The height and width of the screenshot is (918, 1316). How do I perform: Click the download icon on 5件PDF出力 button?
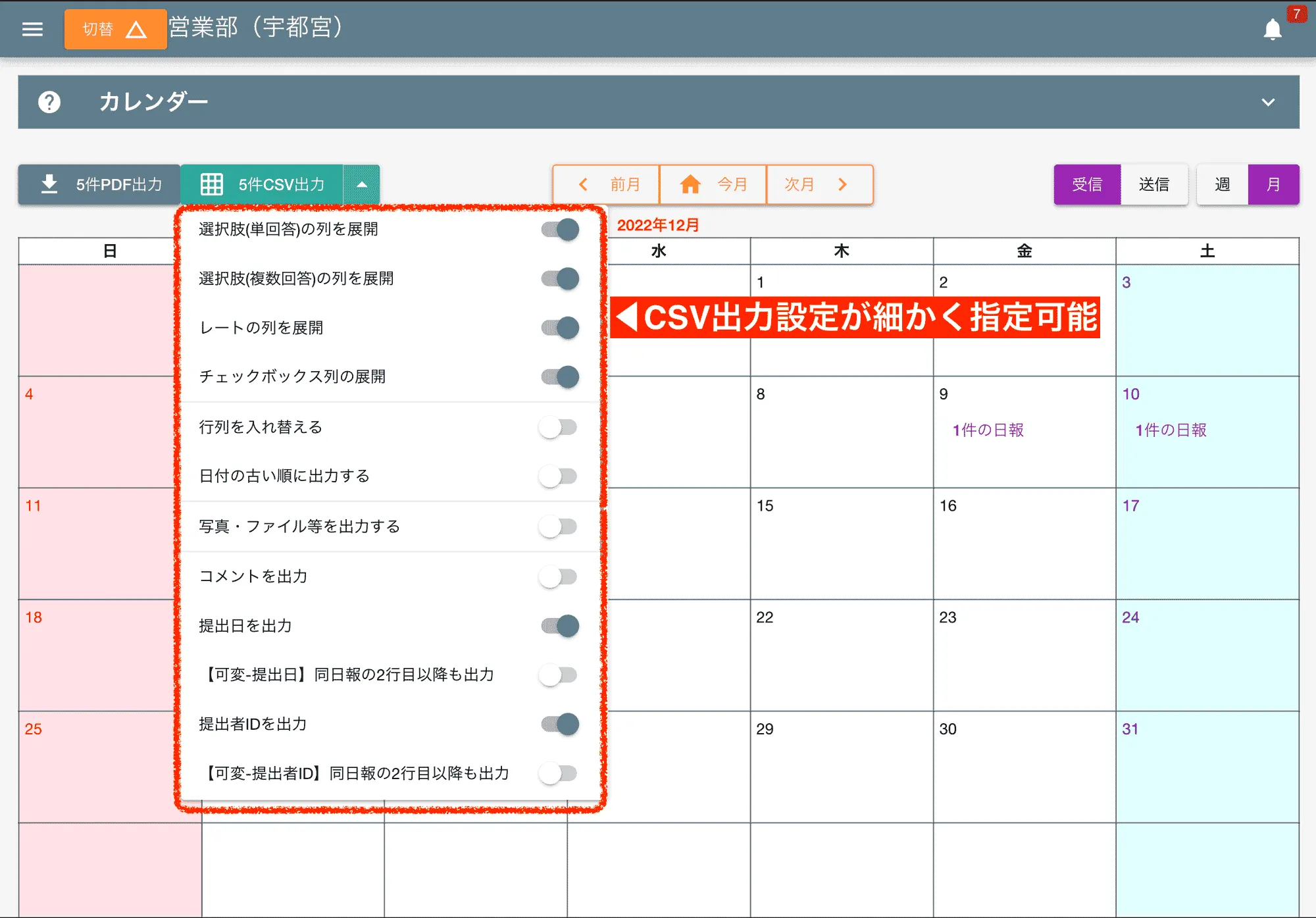coord(48,184)
